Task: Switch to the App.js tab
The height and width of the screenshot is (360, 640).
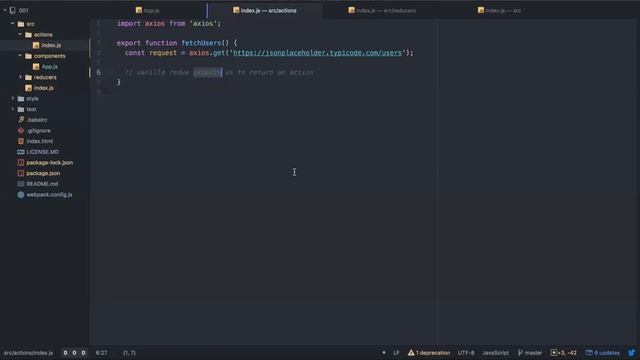Action: point(147,10)
